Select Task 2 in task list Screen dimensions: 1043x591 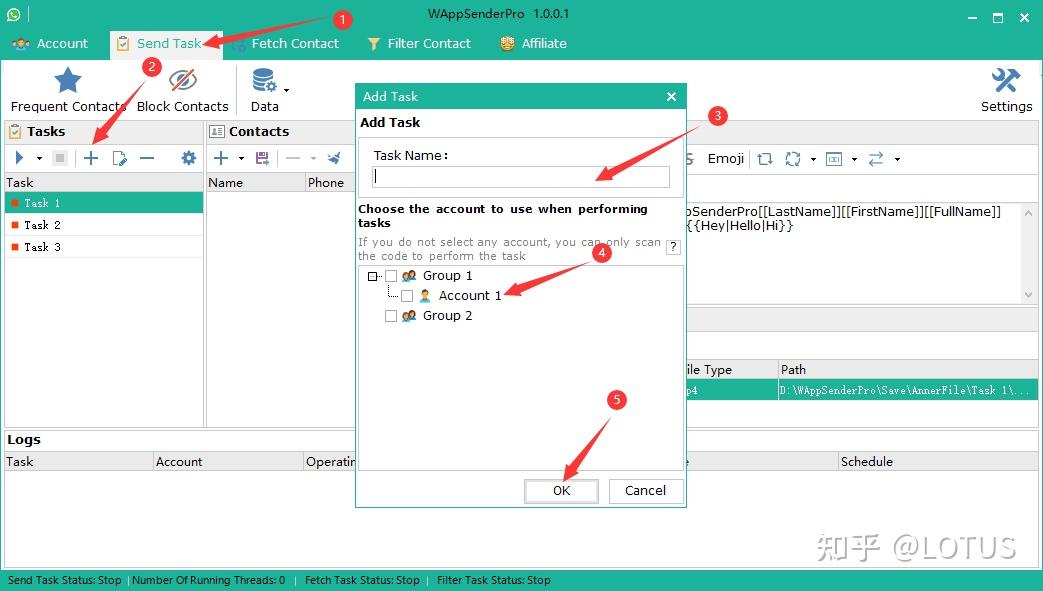coord(104,225)
